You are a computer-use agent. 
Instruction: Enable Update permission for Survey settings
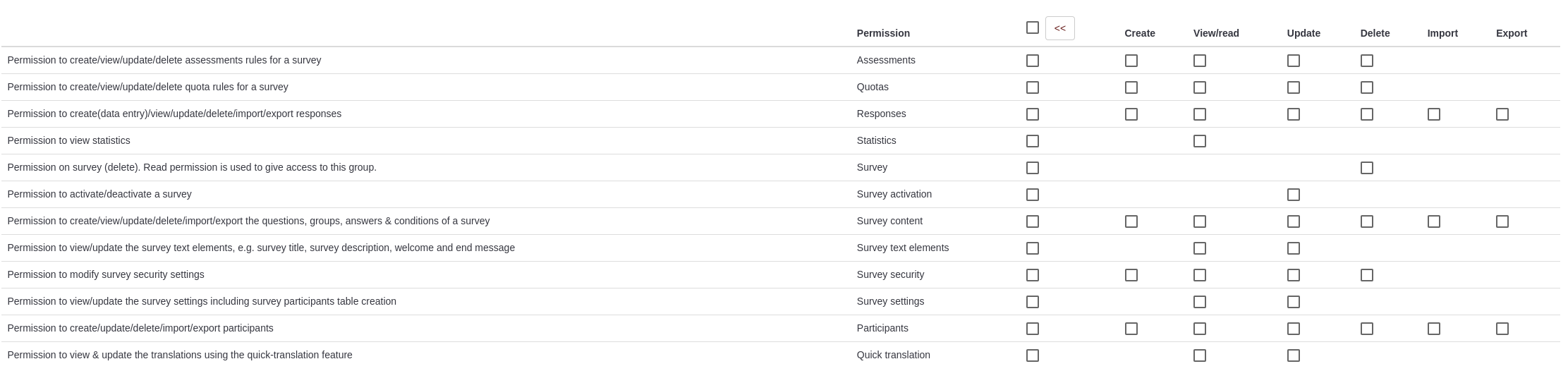[1293, 302]
